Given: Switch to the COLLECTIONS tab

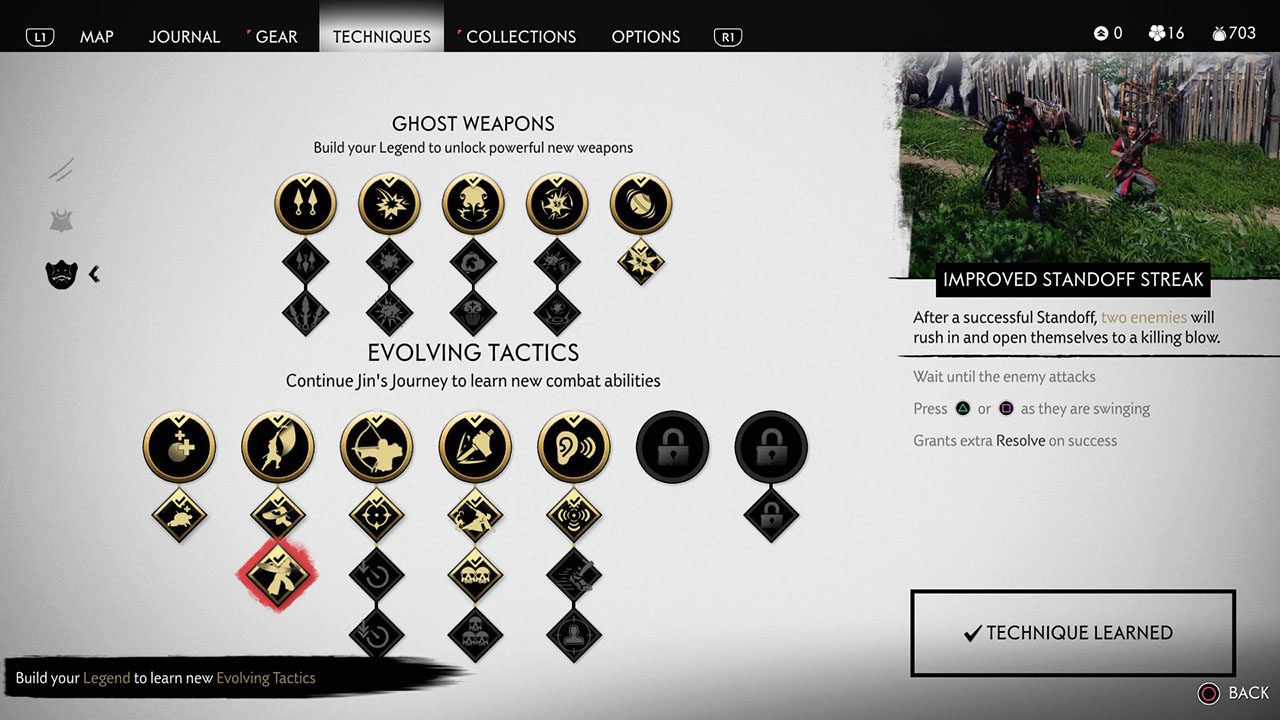Looking at the screenshot, I should pos(521,36).
